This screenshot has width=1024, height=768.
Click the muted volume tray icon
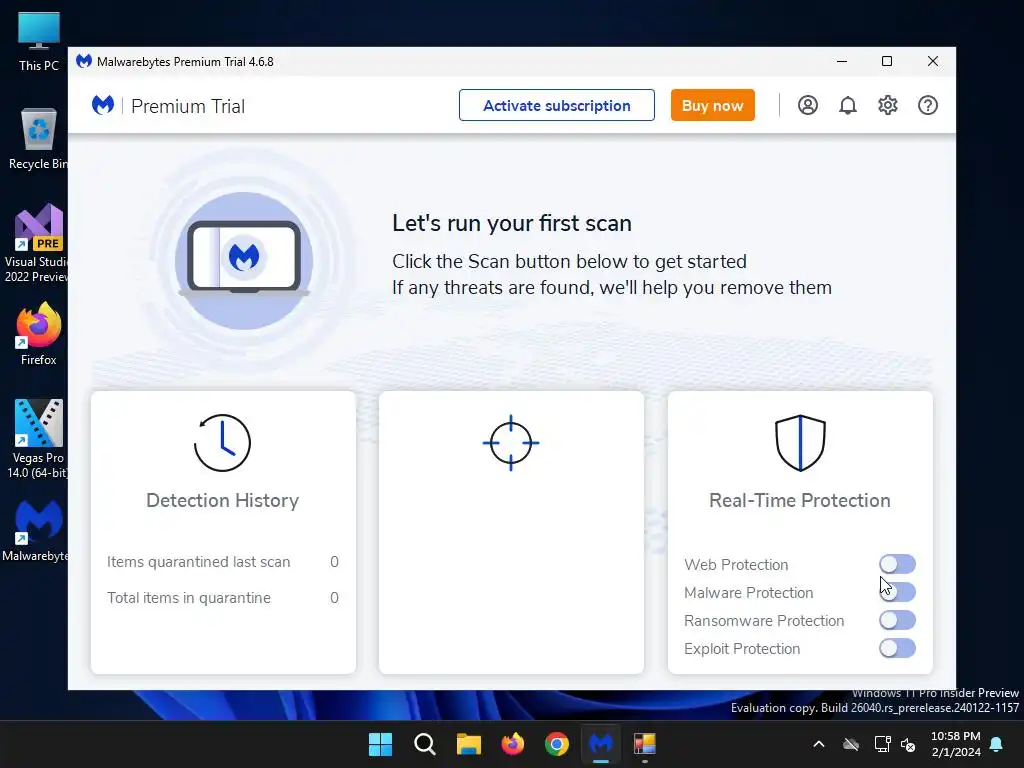pos(908,744)
